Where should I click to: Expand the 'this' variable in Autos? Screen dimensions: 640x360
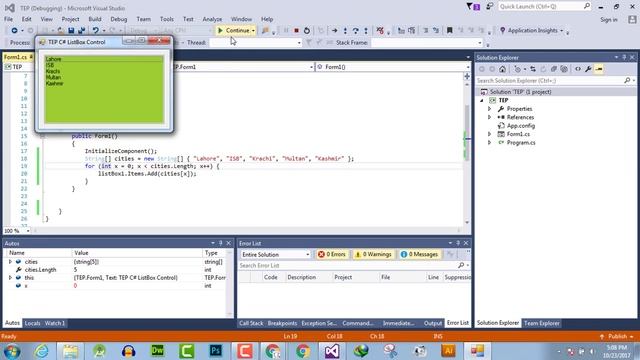10,278
